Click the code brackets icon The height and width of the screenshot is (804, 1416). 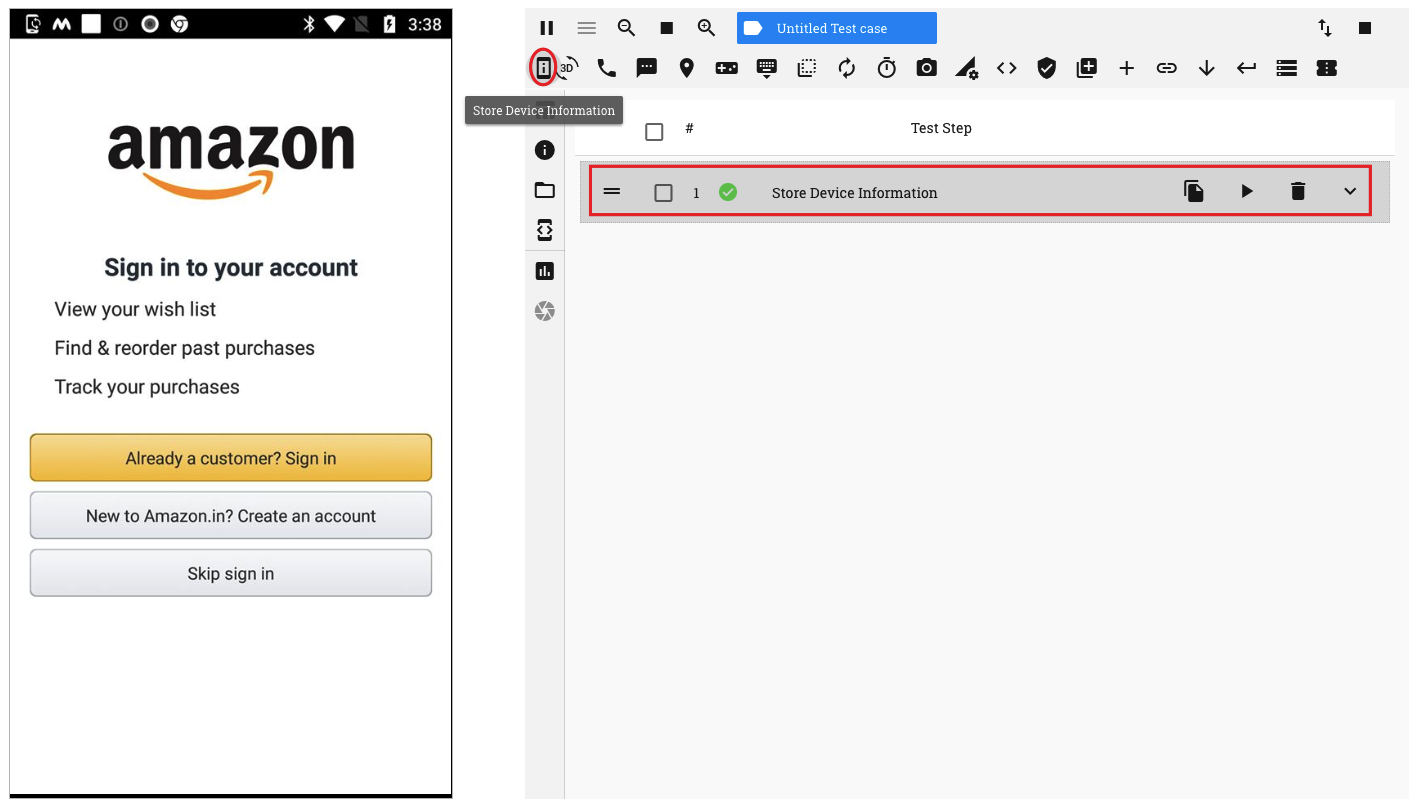[x=1007, y=67]
